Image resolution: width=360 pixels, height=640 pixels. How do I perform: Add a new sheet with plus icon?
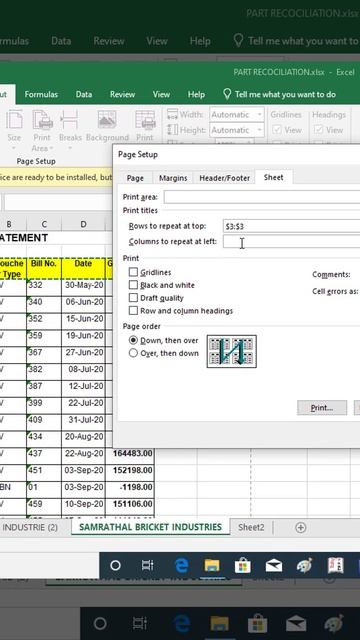click(300, 527)
